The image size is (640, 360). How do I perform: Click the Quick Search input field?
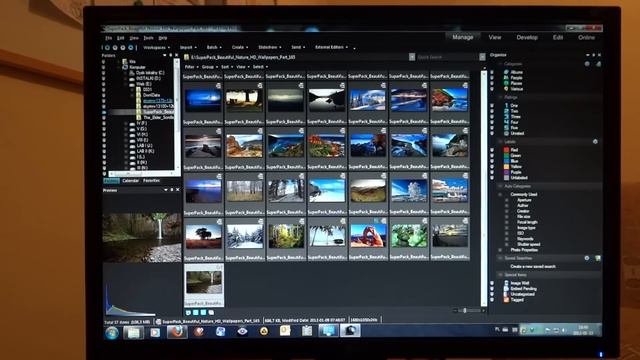click(x=447, y=57)
